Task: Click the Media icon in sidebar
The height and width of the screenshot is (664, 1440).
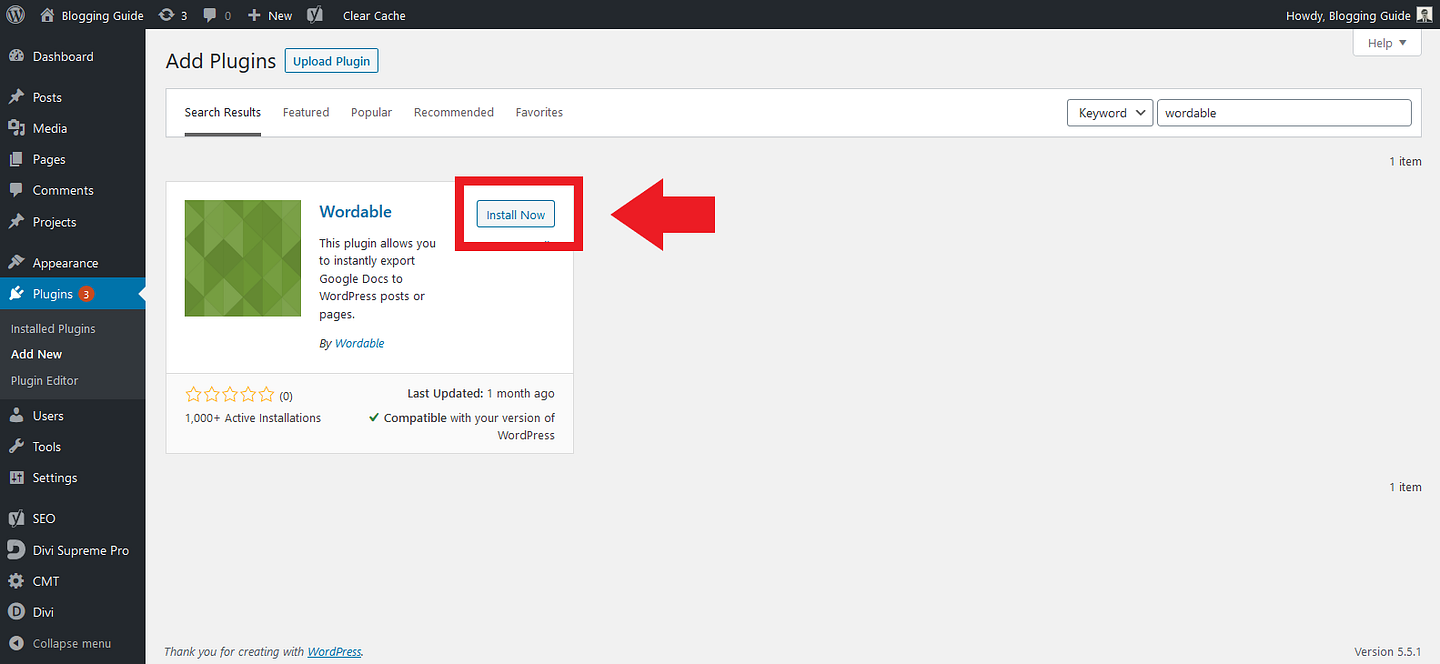Action: coord(16,128)
